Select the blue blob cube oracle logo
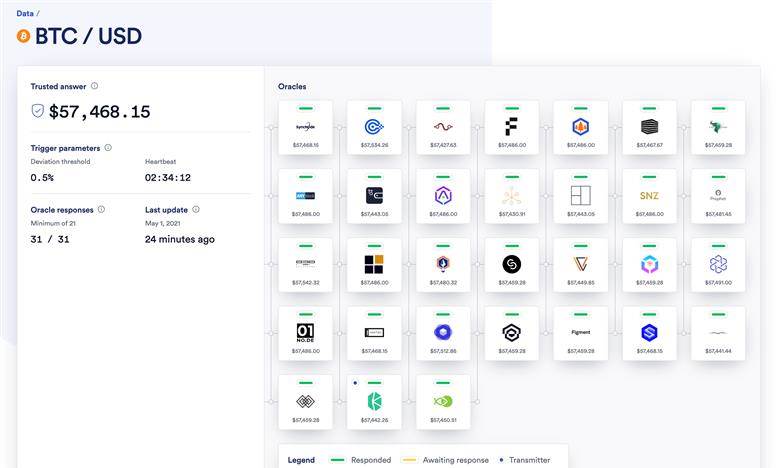Image resolution: width=780 pixels, height=468 pixels. point(443,332)
